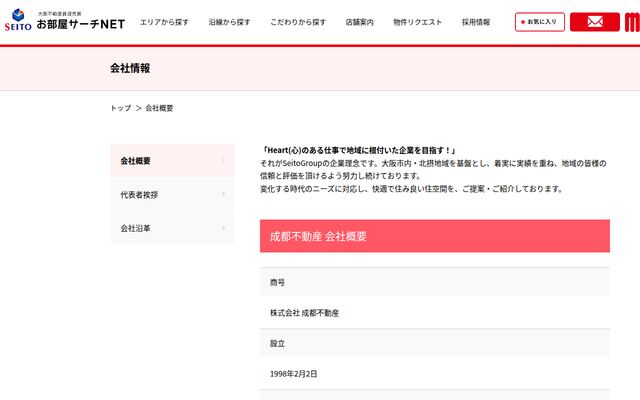Select 会社沿革 in the side menu
The width and height of the screenshot is (640, 400).
172,228
